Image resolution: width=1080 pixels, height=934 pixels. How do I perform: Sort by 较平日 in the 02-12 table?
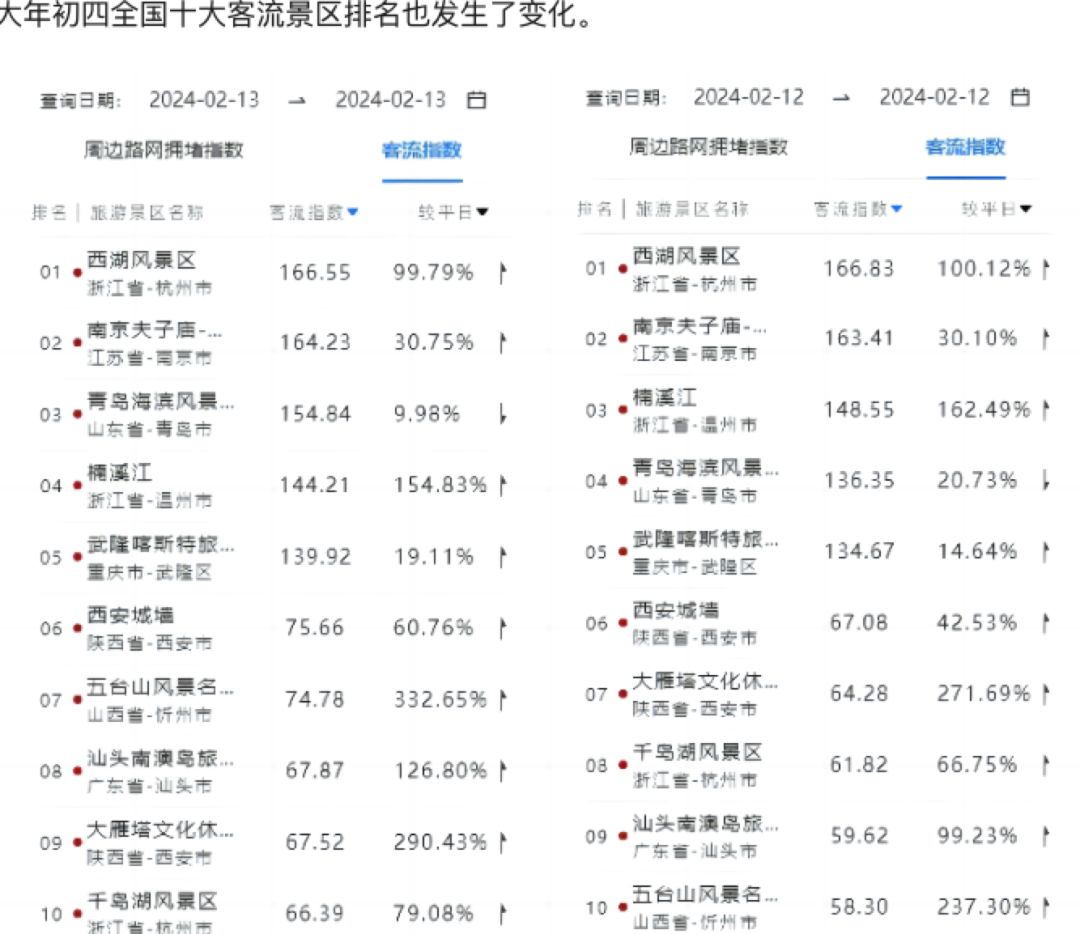[996, 209]
